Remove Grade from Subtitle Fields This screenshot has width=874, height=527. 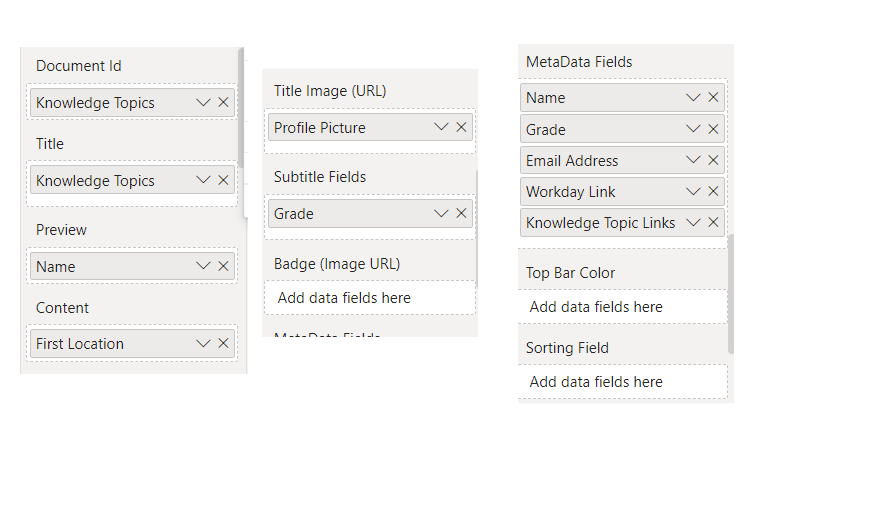[x=461, y=214]
